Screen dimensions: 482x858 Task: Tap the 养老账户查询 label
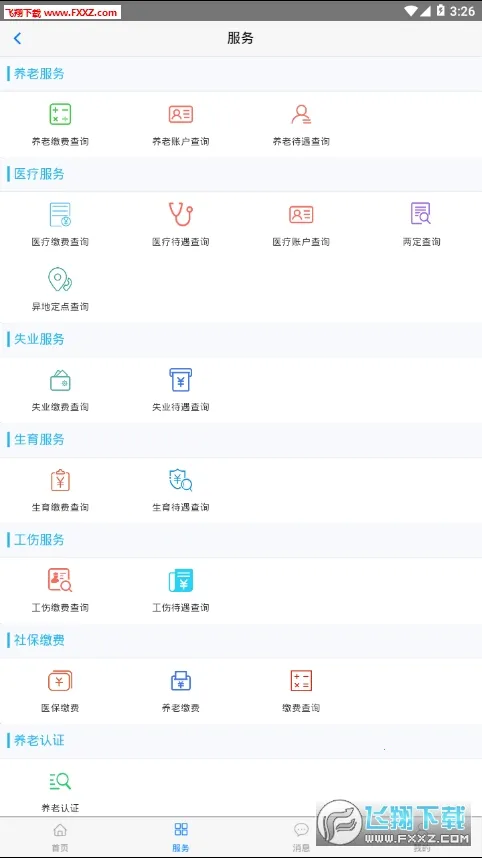point(181,142)
